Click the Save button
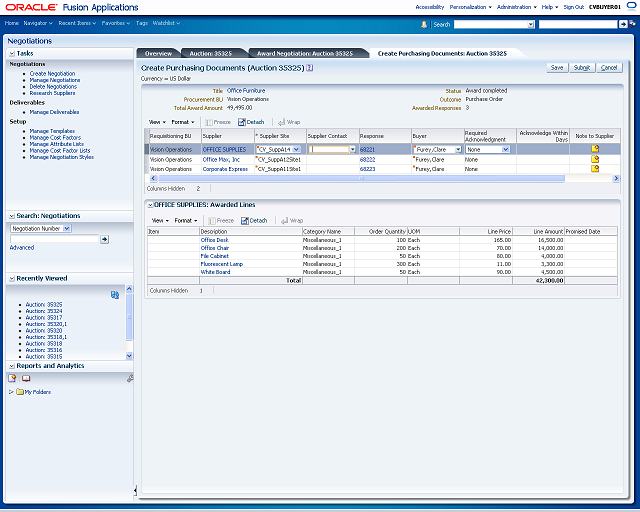 (557, 68)
